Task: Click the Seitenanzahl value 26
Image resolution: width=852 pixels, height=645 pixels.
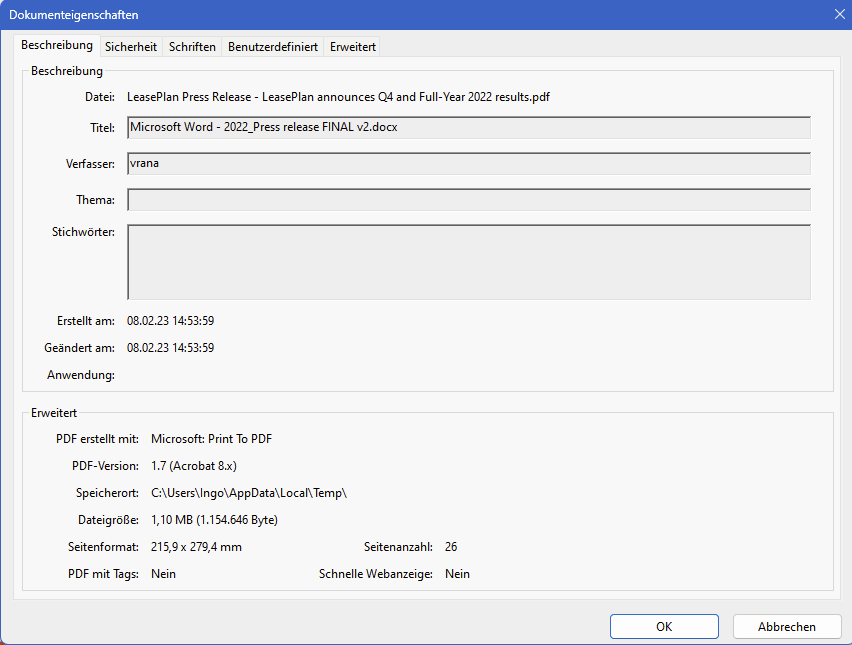Action: (x=451, y=547)
